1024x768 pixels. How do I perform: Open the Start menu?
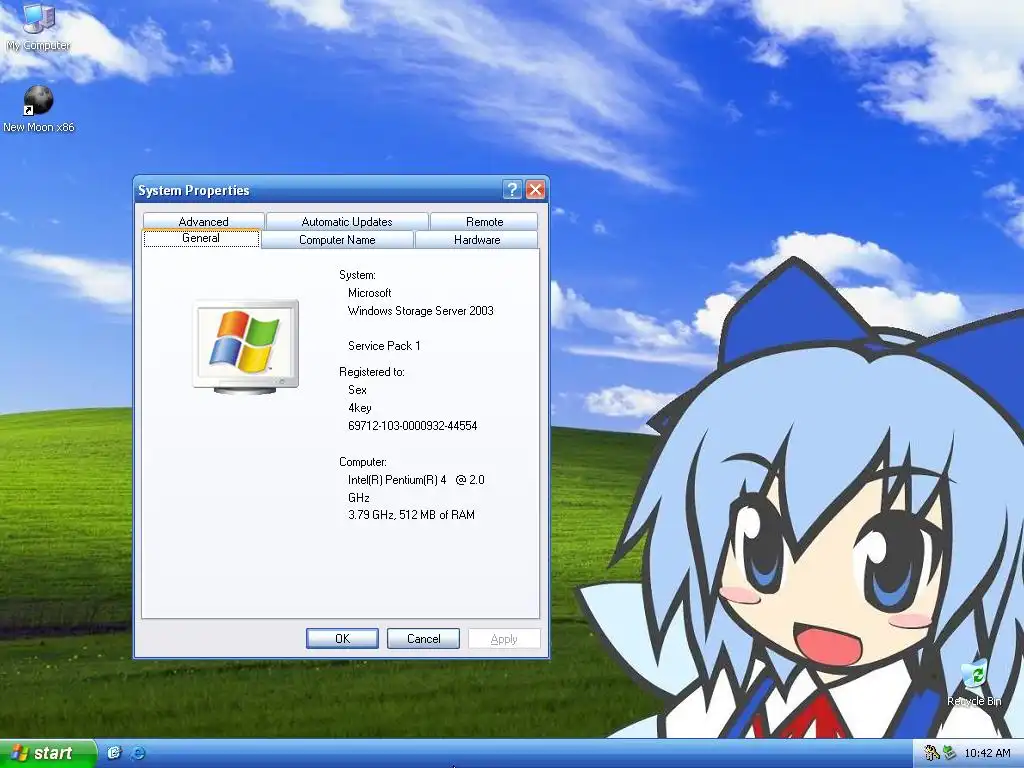tap(47, 753)
